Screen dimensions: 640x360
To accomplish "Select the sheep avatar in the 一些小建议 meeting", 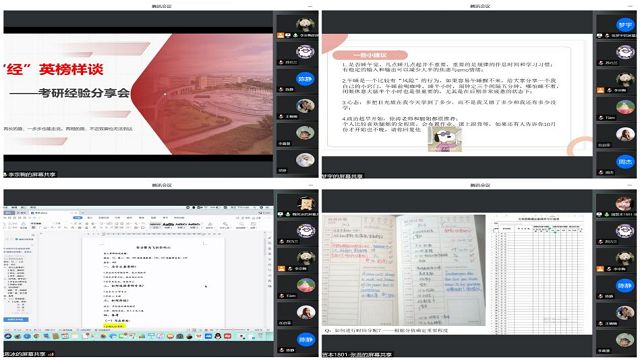I will [x=625, y=52].
